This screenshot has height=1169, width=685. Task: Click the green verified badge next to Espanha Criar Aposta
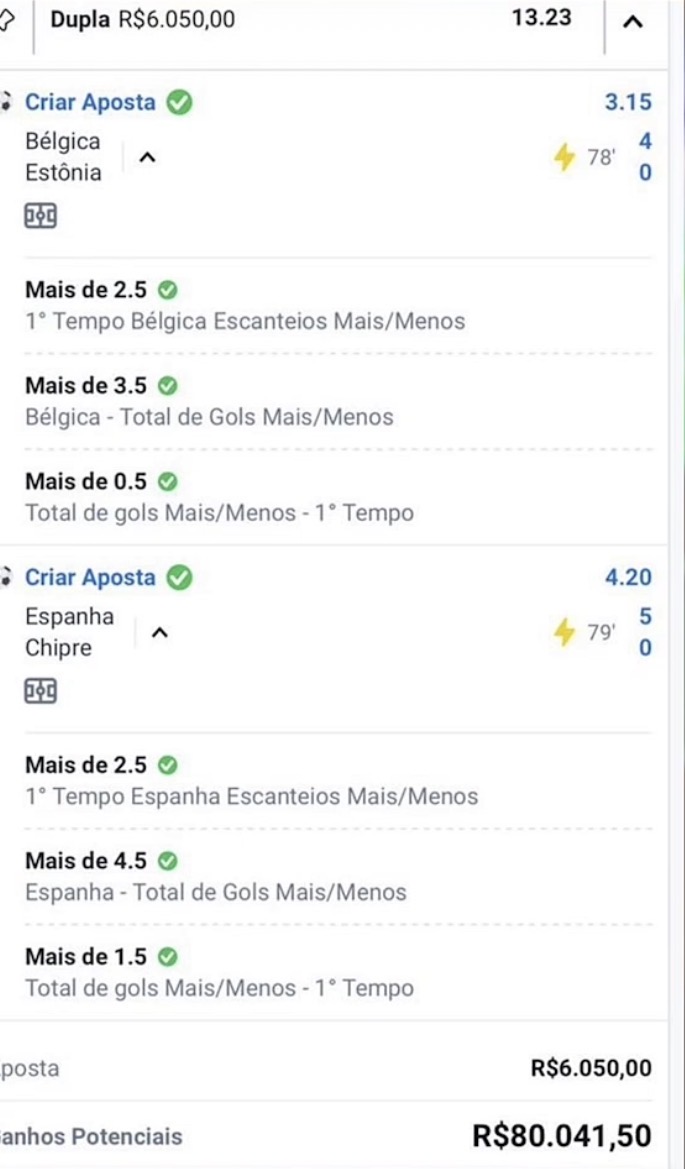coord(178,577)
